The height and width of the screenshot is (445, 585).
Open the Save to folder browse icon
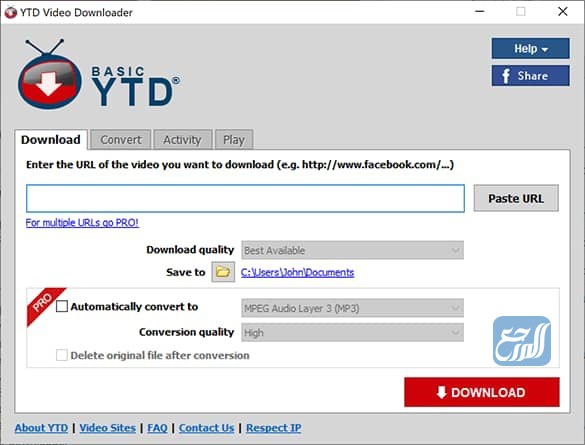(223, 272)
